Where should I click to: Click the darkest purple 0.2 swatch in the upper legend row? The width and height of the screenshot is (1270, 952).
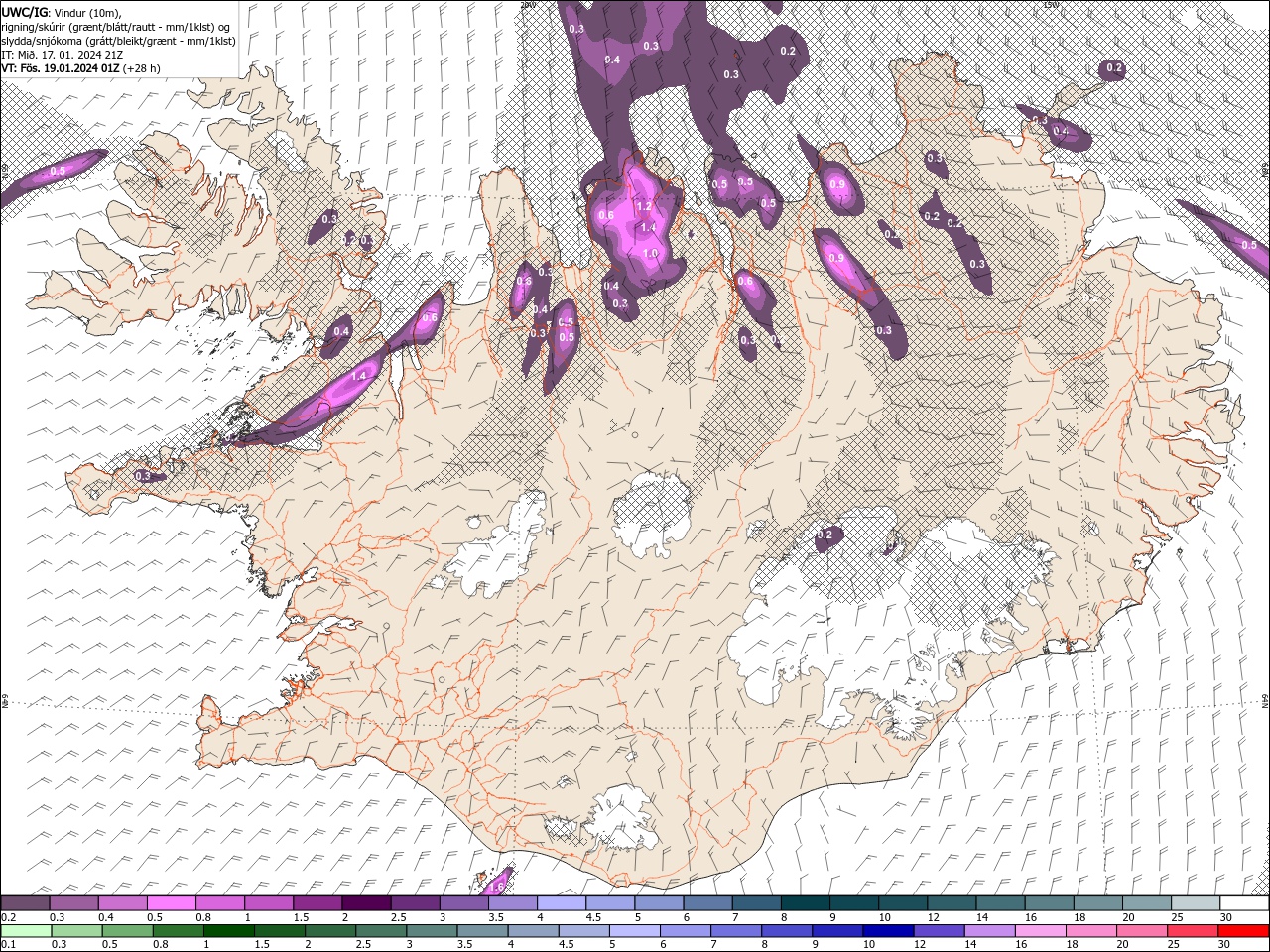pos(25,903)
